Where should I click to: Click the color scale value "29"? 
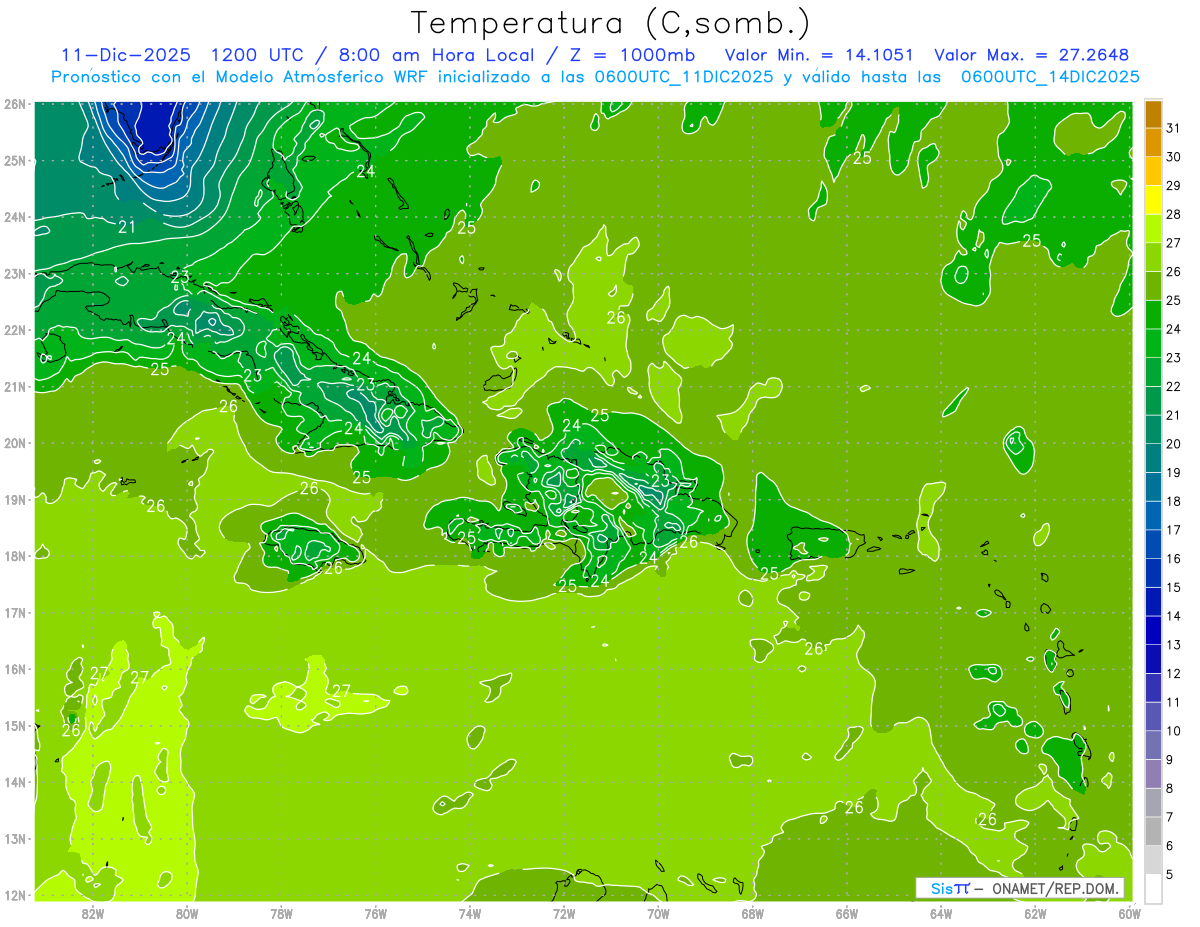coord(1173,186)
